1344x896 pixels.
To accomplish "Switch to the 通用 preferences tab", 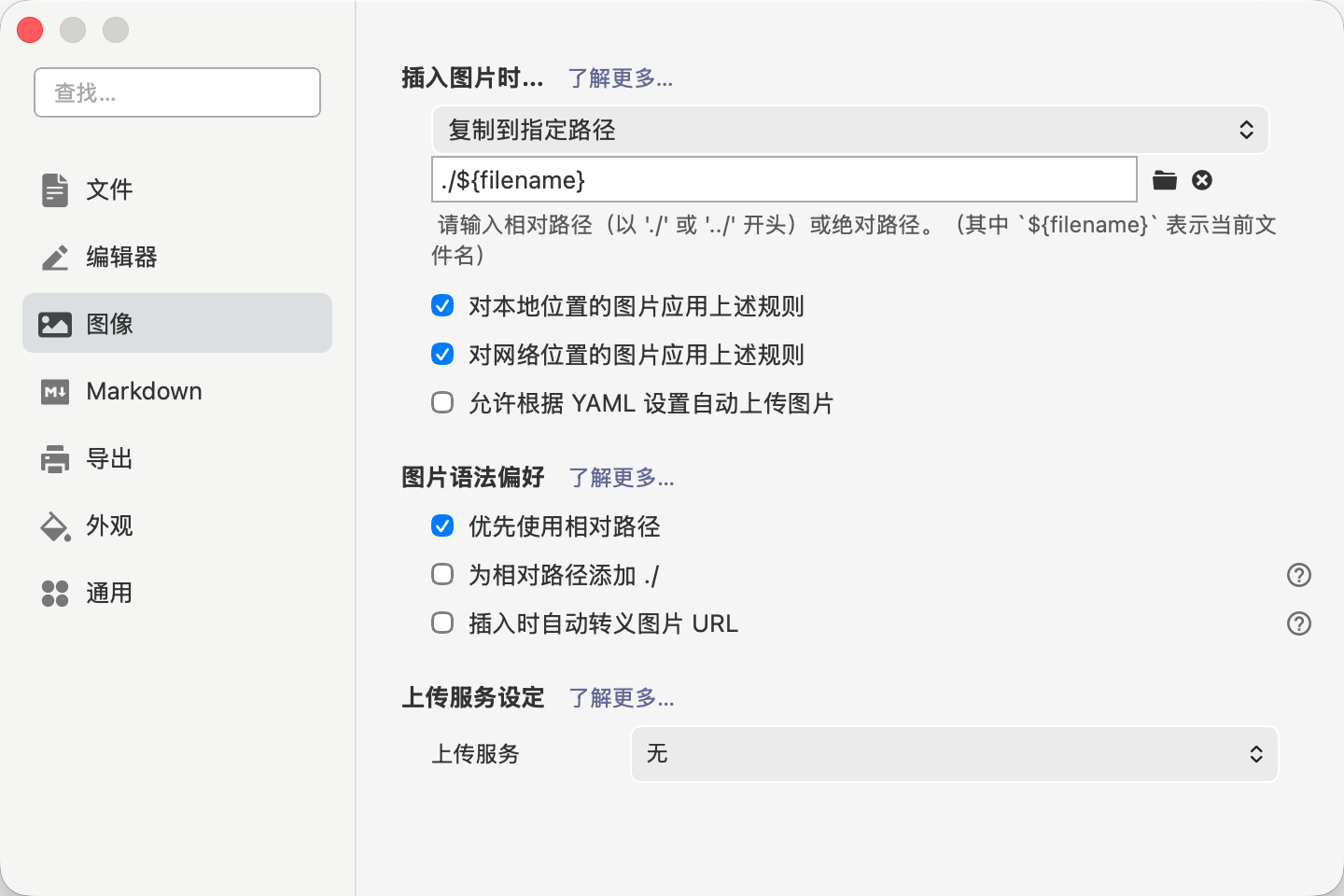I will pos(109,593).
